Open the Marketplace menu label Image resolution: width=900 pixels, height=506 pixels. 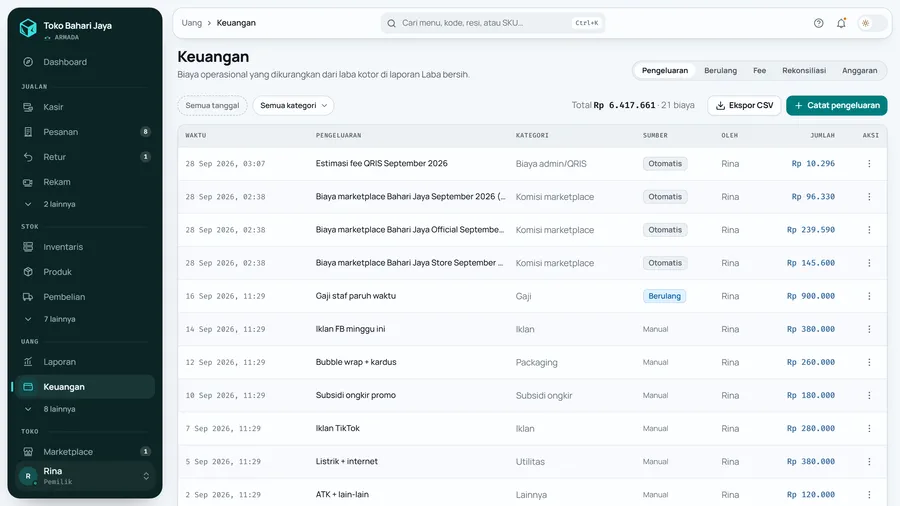click(68, 451)
